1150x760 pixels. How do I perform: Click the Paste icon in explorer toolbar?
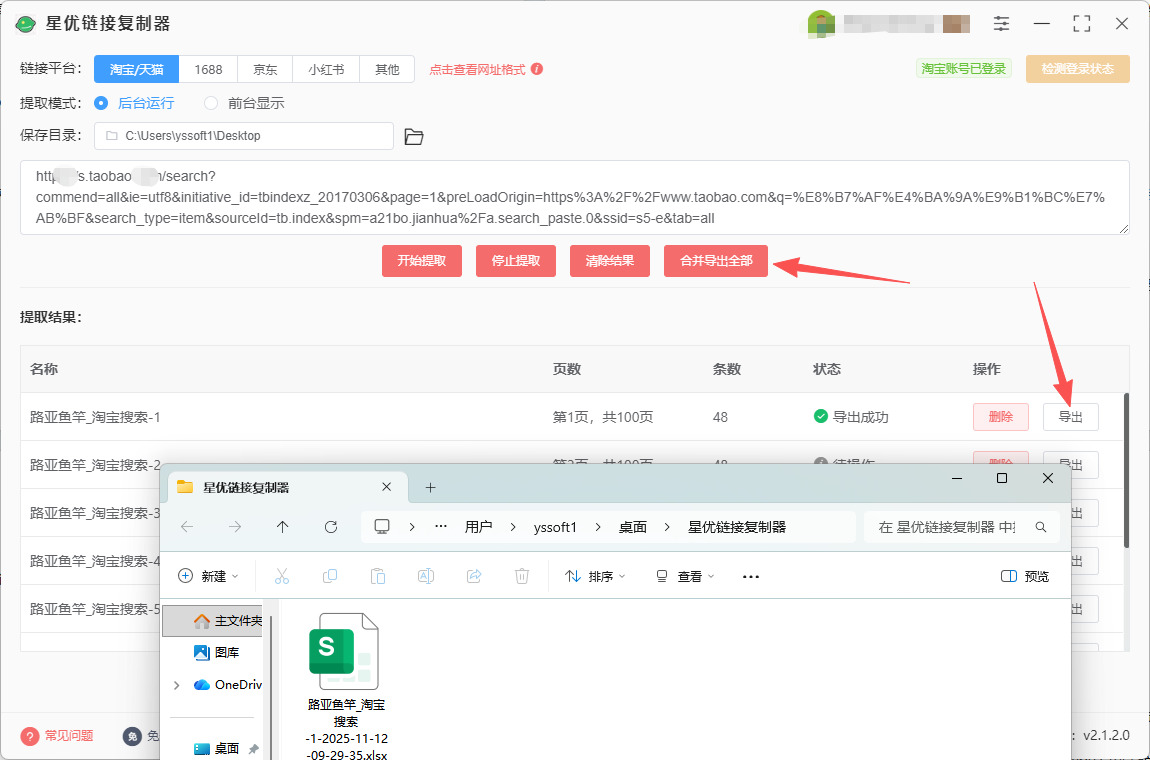[378, 577]
